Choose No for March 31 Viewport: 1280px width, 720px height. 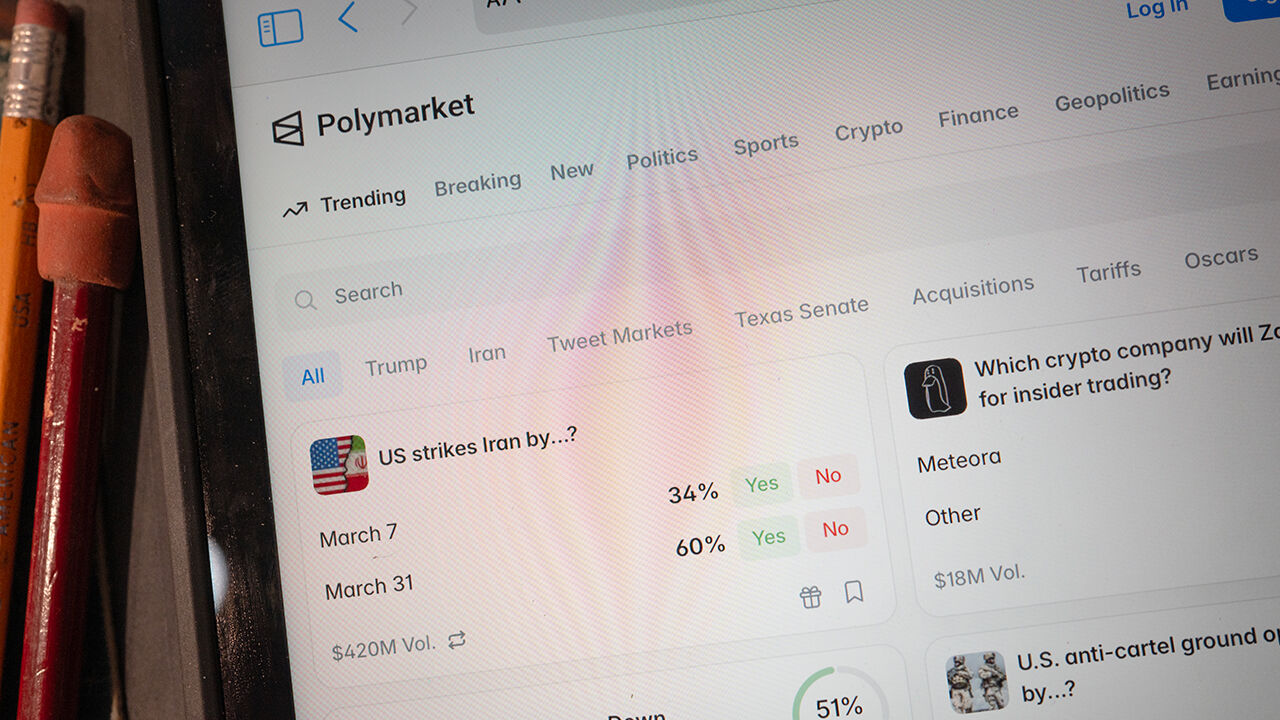point(835,529)
